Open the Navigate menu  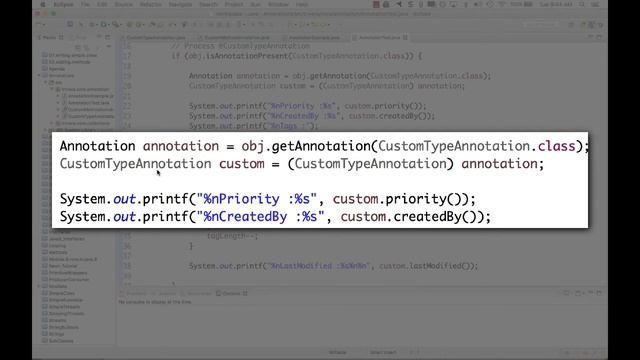(x=180, y=4)
